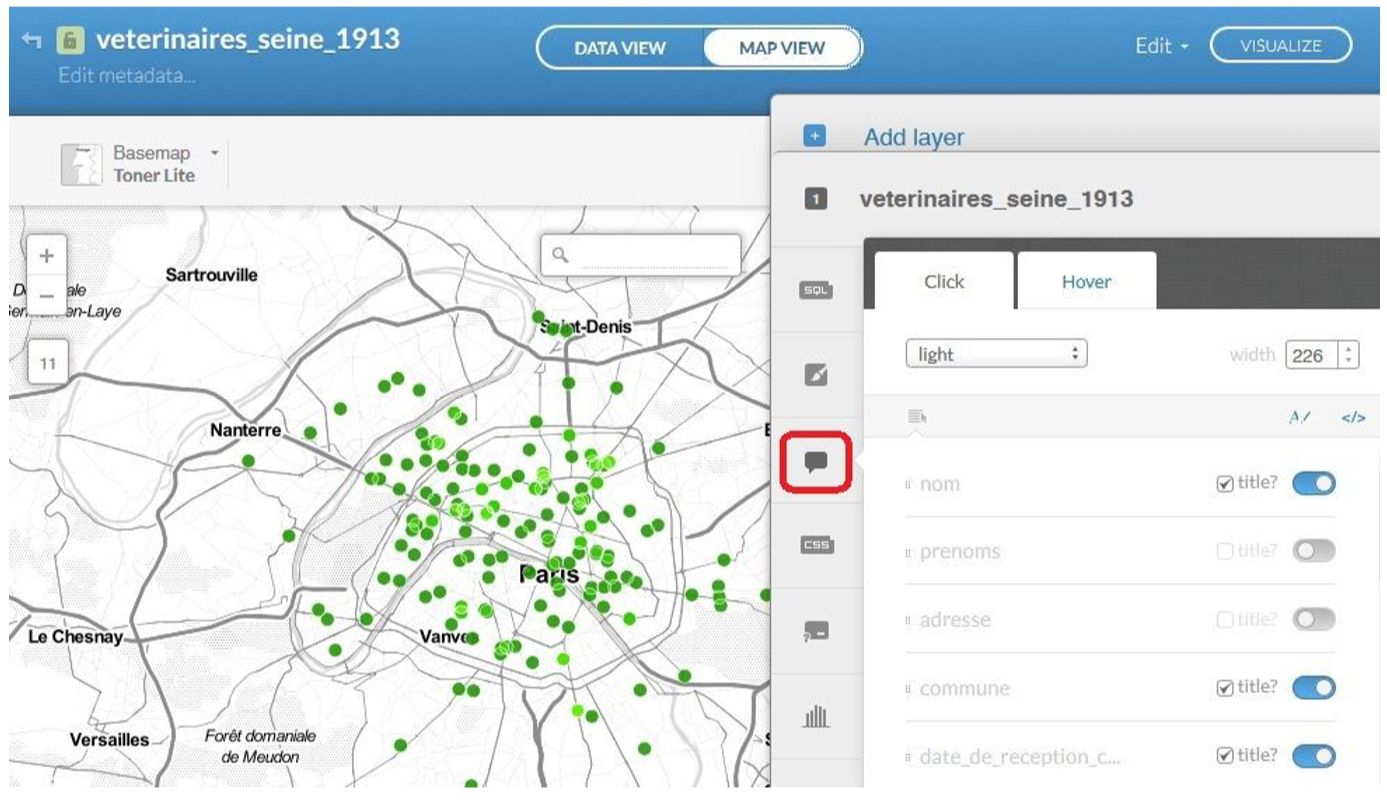Open the CSS editor icon
The image size is (1387, 804).
tap(816, 545)
